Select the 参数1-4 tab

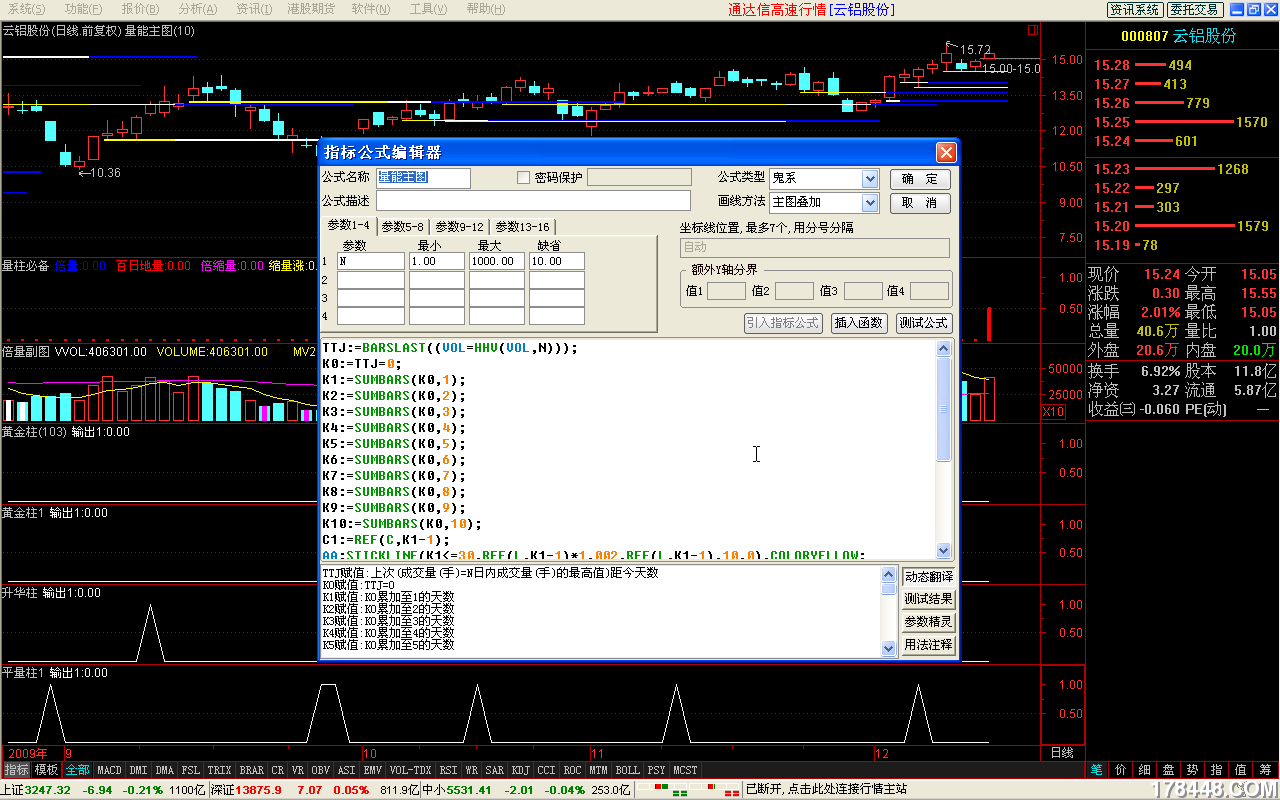pyautogui.click(x=348, y=226)
